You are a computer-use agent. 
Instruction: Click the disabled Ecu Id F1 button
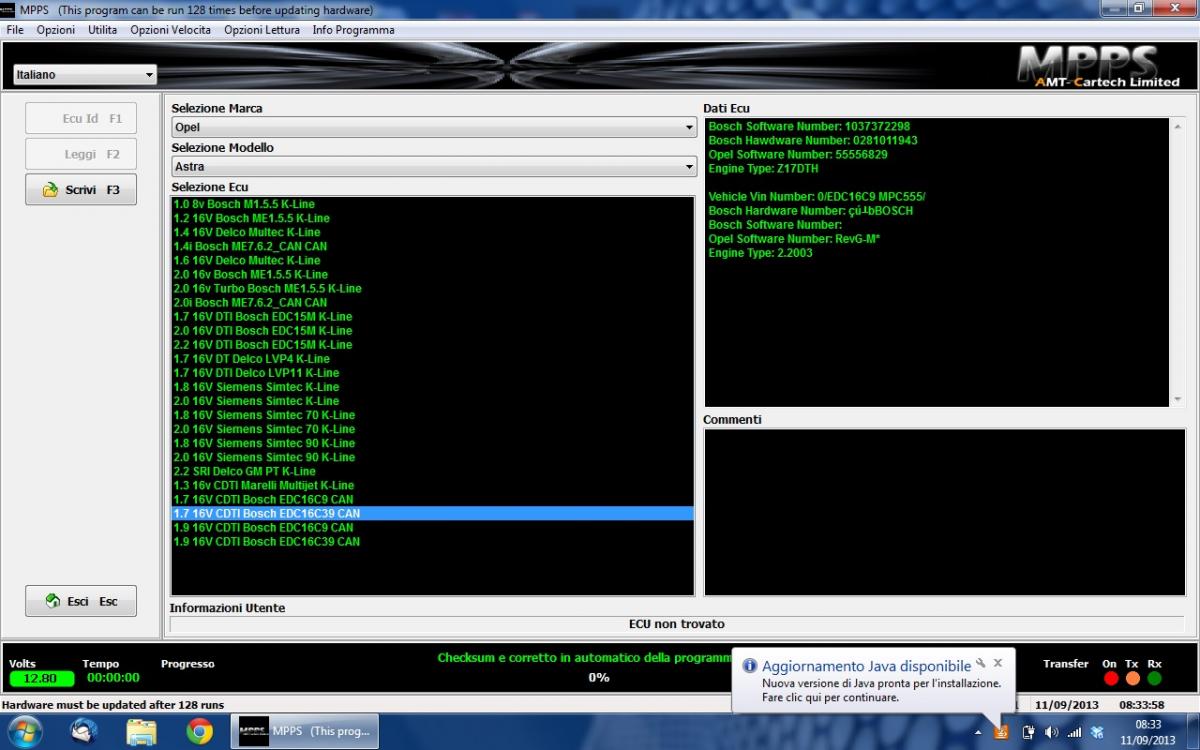coord(81,118)
